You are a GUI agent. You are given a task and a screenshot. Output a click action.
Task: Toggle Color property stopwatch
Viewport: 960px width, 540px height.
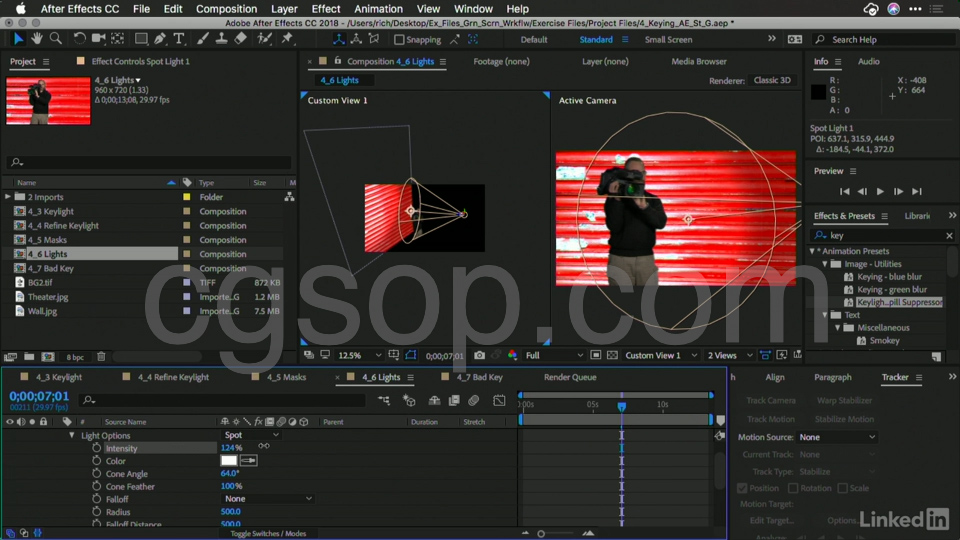coord(96,460)
